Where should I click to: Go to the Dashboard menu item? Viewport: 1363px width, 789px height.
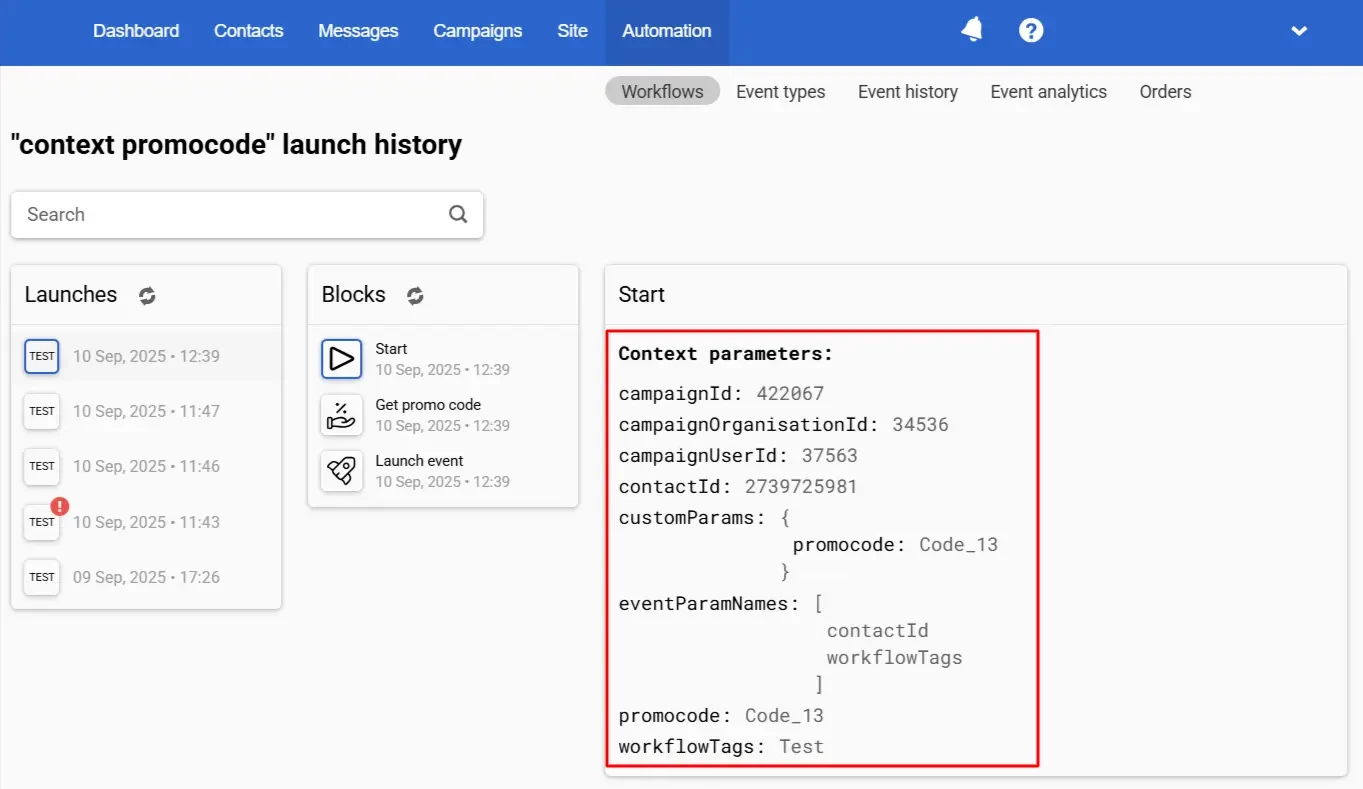(136, 31)
